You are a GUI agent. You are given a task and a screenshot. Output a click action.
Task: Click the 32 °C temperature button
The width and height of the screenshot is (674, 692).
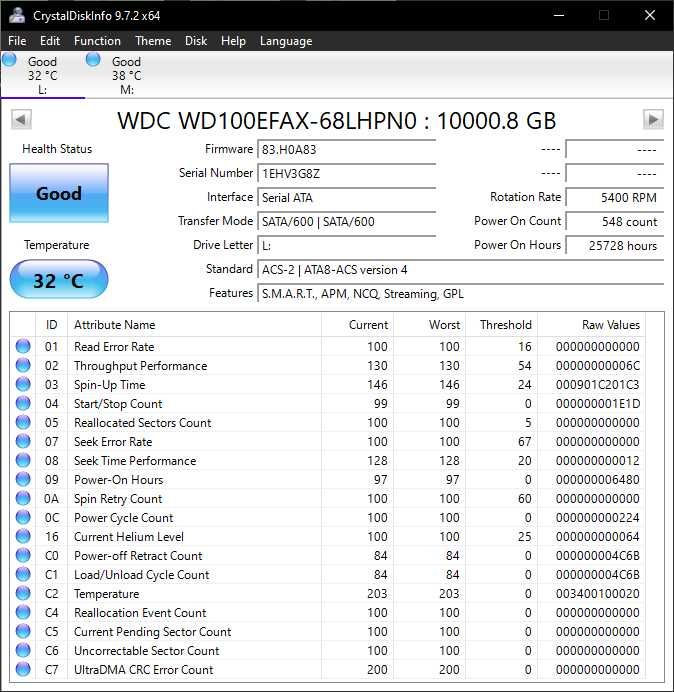(59, 280)
